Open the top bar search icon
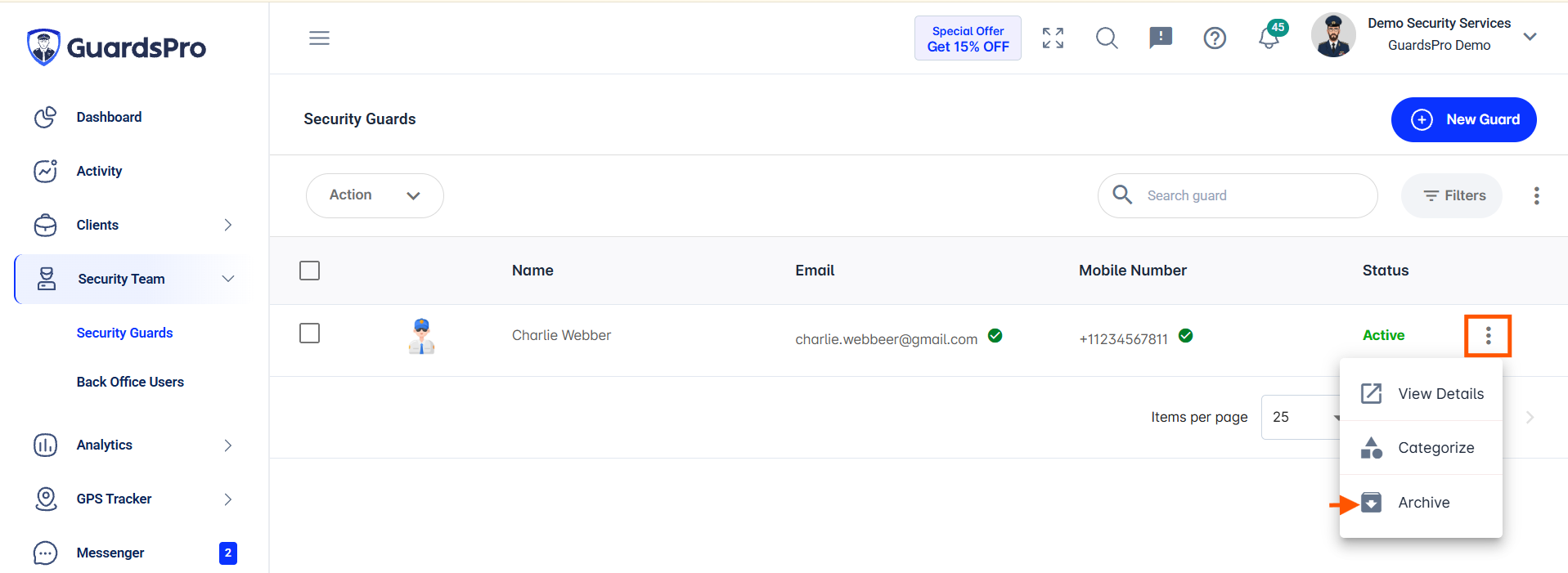The image size is (1568, 573). (x=1107, y=38)
